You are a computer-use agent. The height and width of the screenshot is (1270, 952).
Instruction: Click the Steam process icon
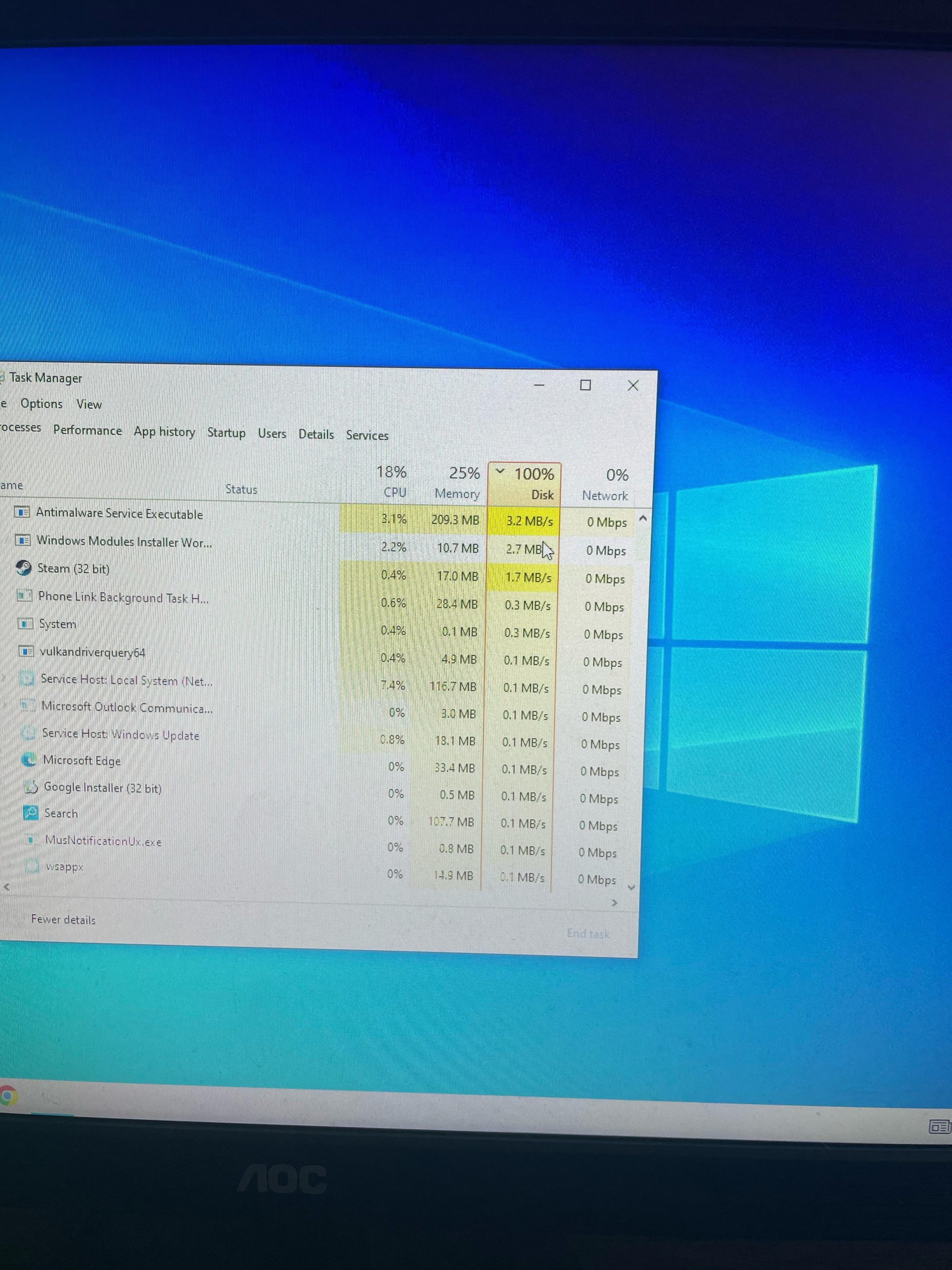coord(23,568)
